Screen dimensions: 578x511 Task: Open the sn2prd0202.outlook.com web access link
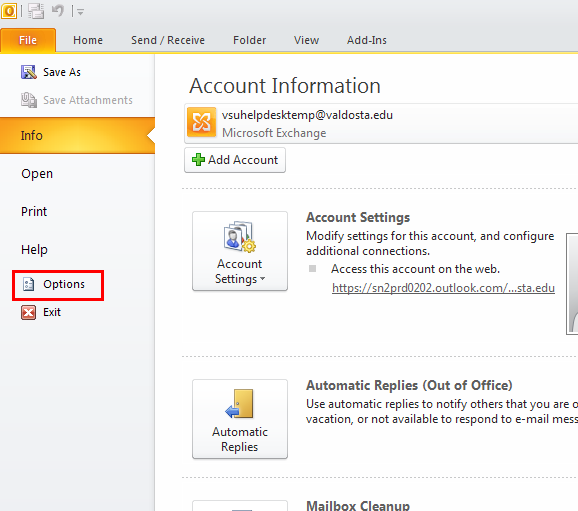443,288
